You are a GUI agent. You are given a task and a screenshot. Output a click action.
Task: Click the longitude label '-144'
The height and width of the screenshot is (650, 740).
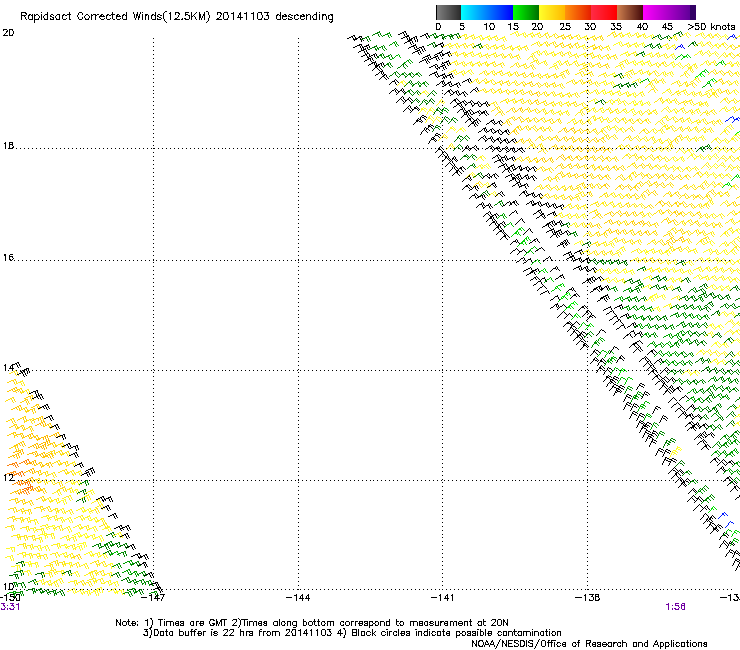point(298,598)
